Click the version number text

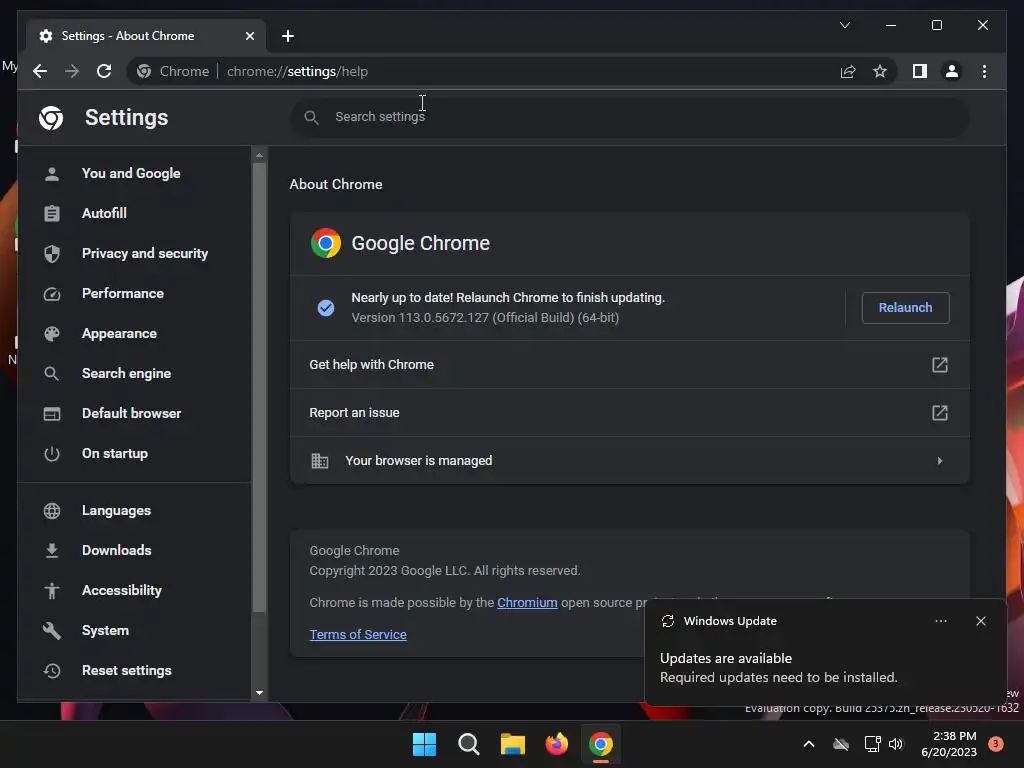pos(485,317)
